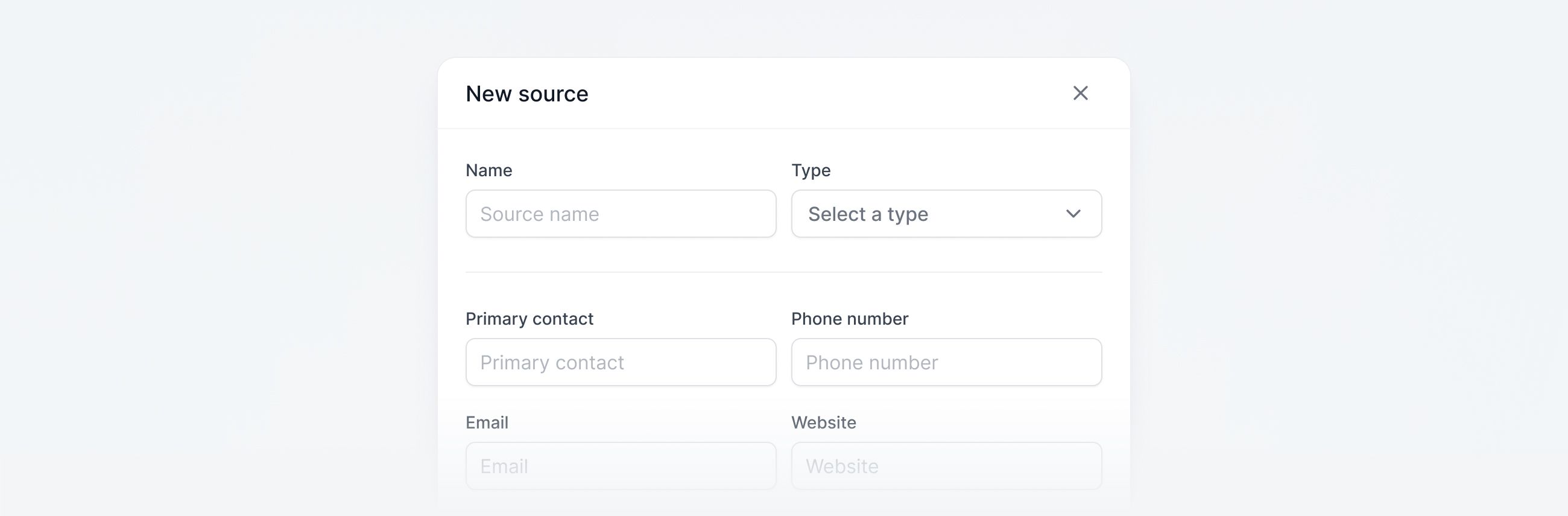Click the divider line below the Name field
This screenshot has width=1568, height=516.
point(783,272)
